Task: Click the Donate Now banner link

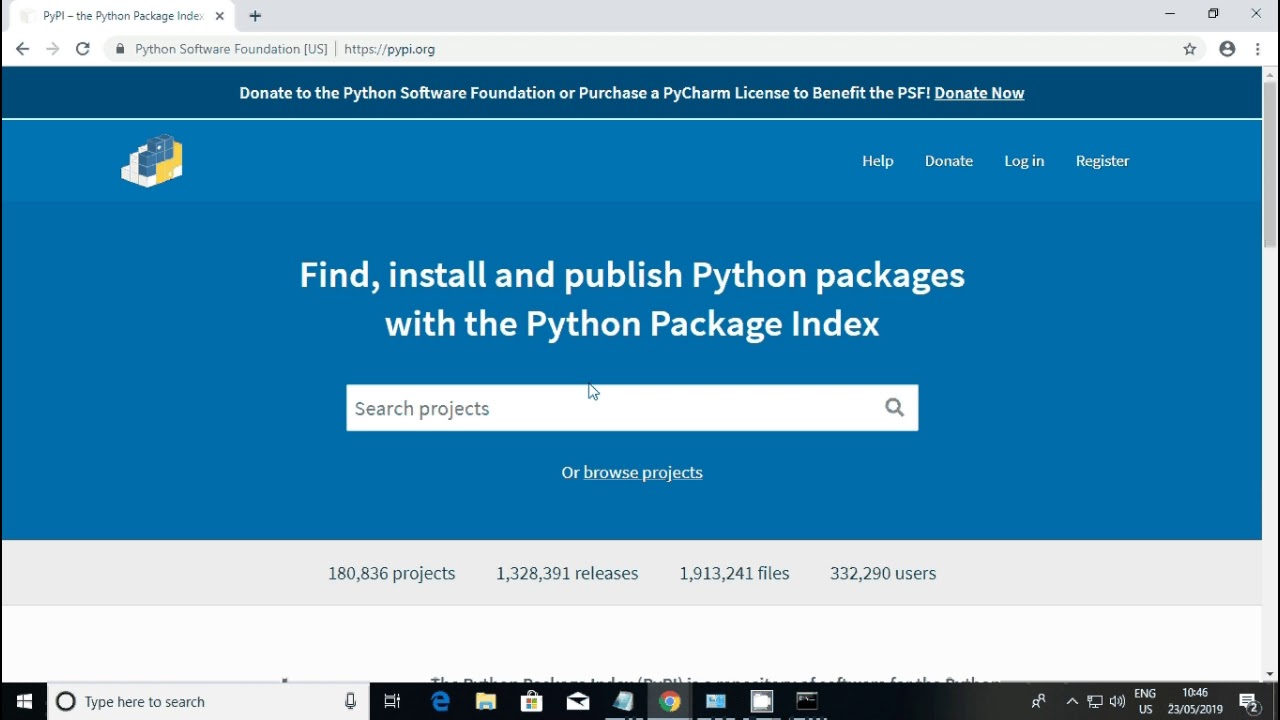Action: [979, 93]
